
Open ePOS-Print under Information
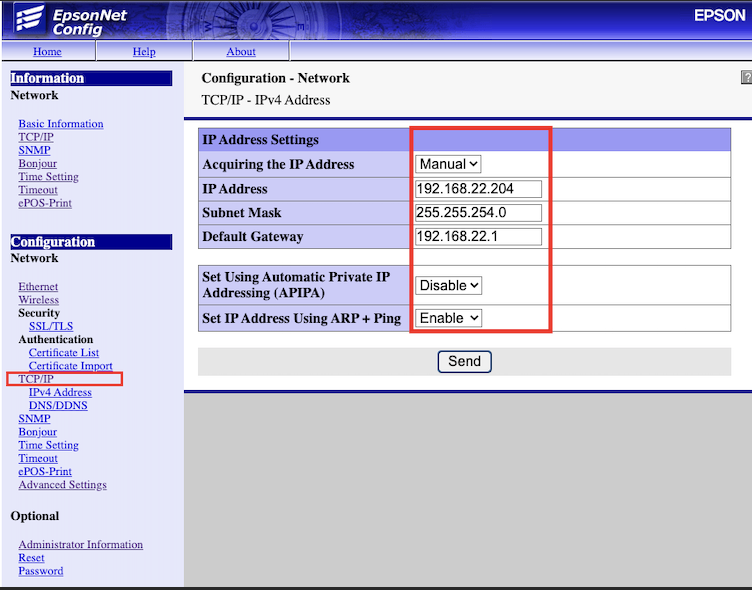(x=45, y=203)
